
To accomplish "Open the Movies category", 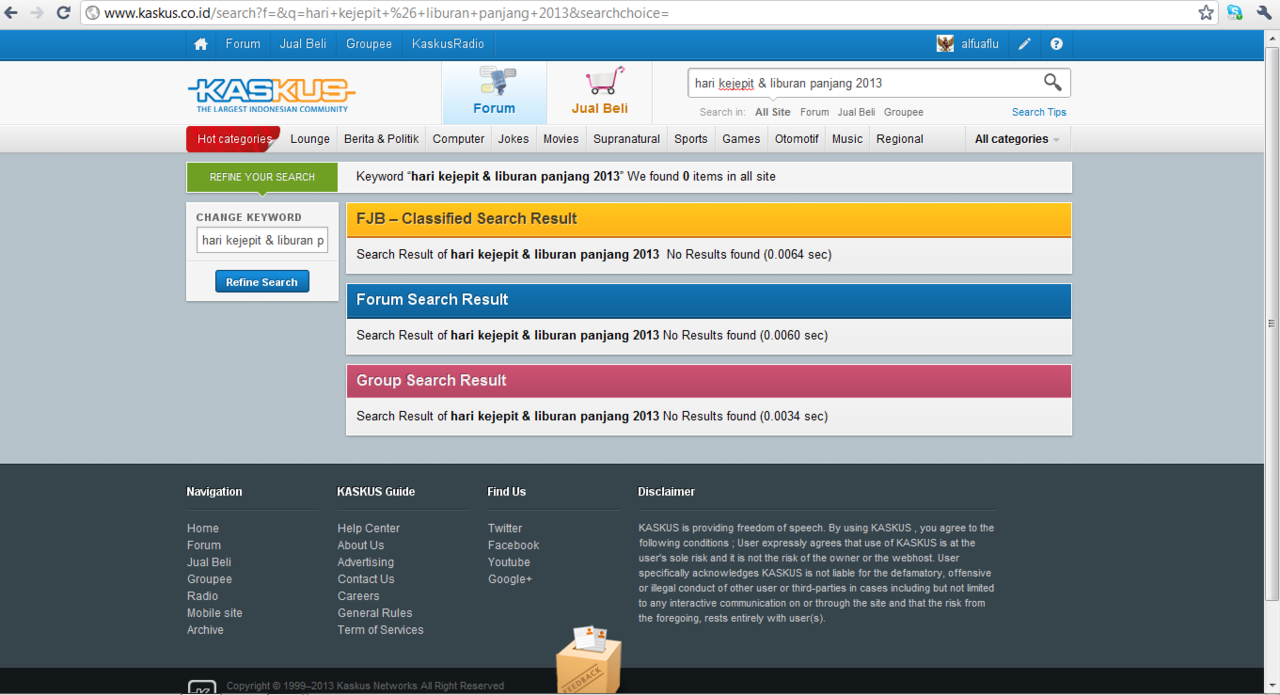I will (x=561, y=139).
